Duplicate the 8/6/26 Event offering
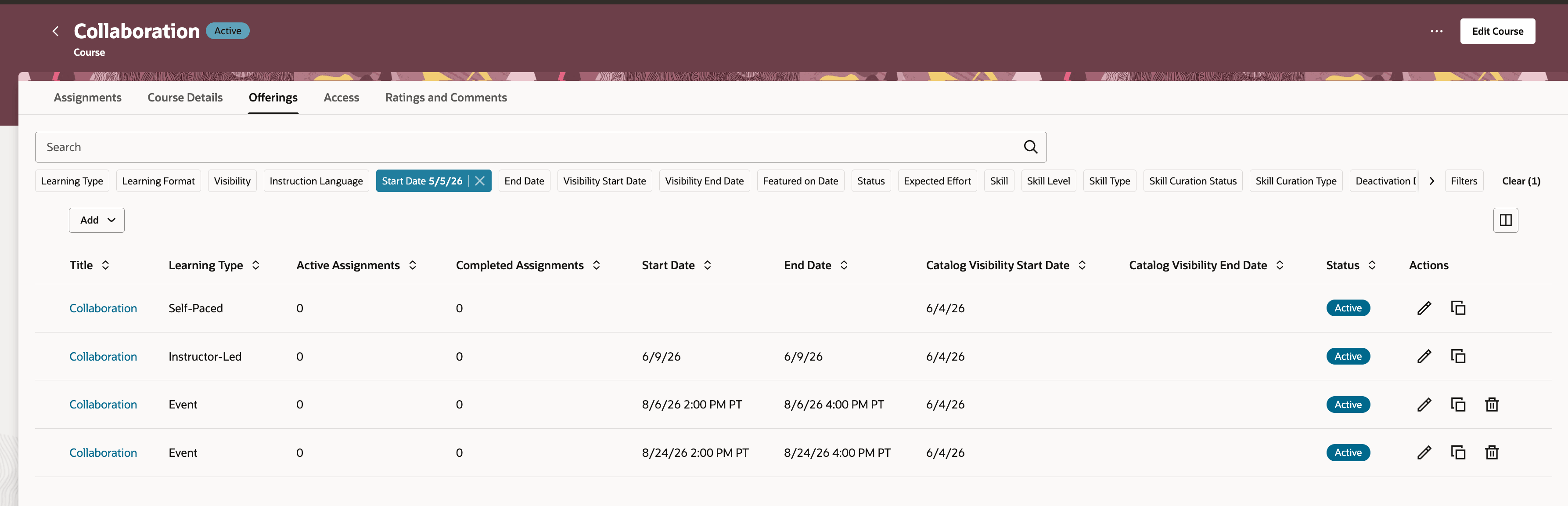The width and height of the screenshot is (1568, 506). (1458, 404)
